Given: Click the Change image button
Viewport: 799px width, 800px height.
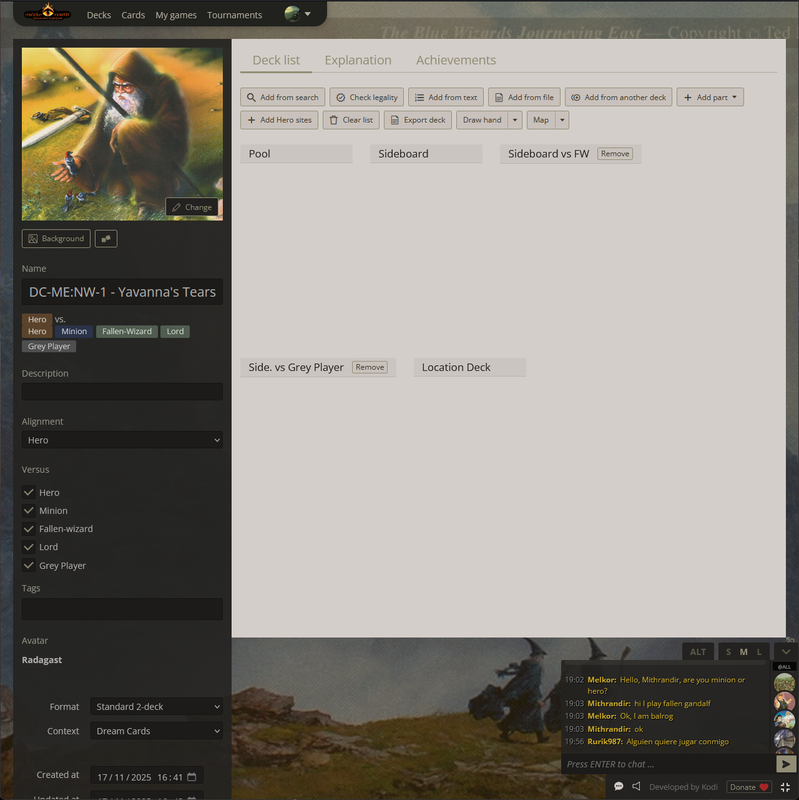Looking at the screenshot, I should [192, 207].
